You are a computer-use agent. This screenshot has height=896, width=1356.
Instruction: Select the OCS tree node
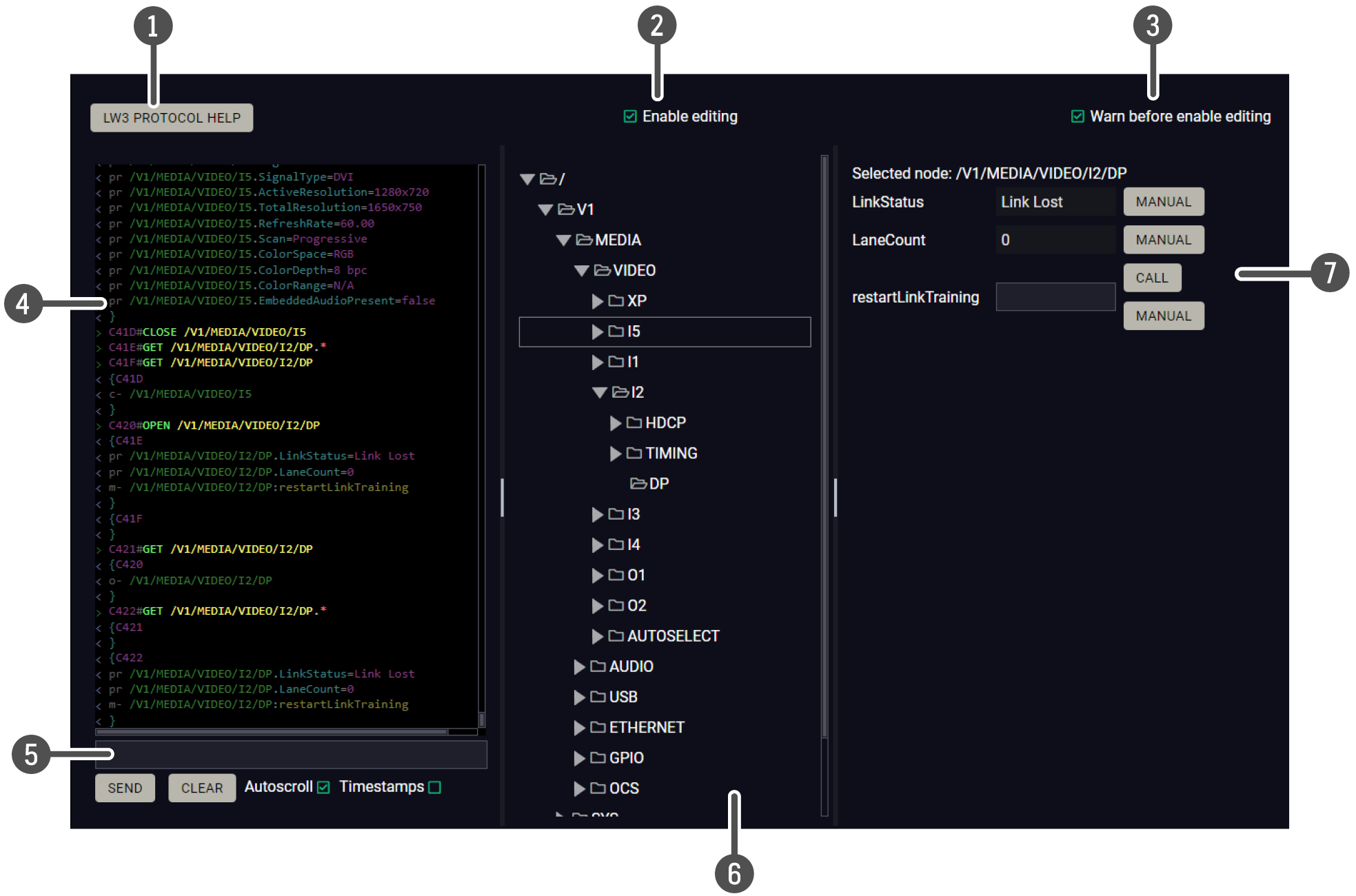[x=623, y=788]
